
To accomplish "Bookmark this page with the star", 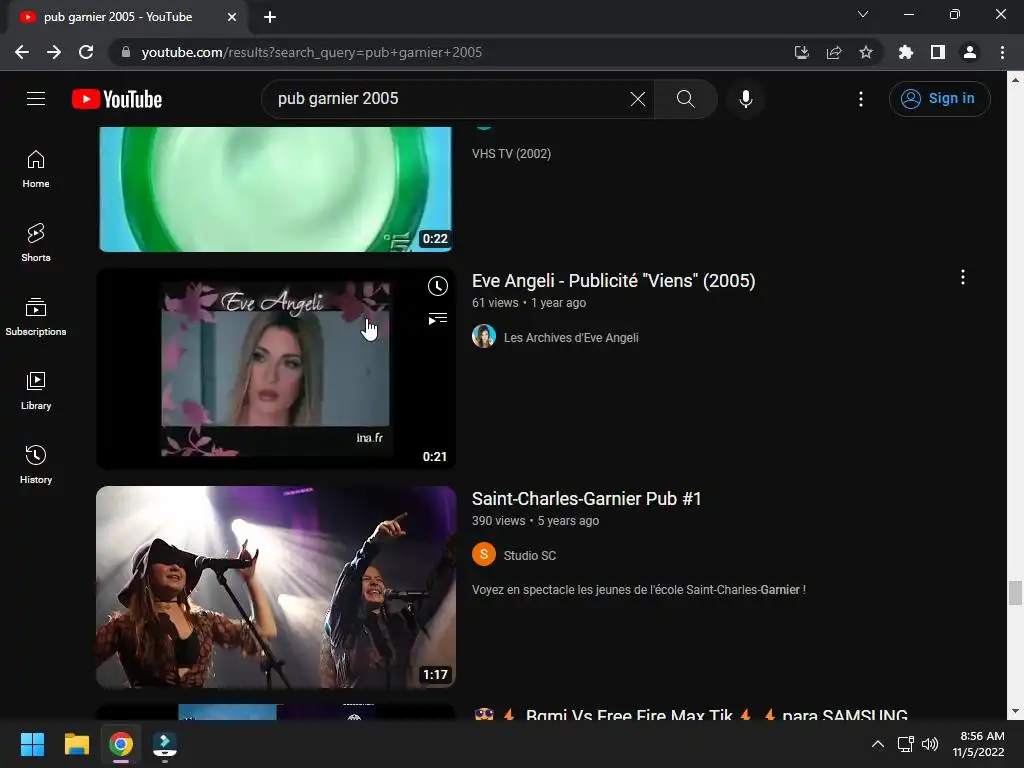I will coord(865,52).
